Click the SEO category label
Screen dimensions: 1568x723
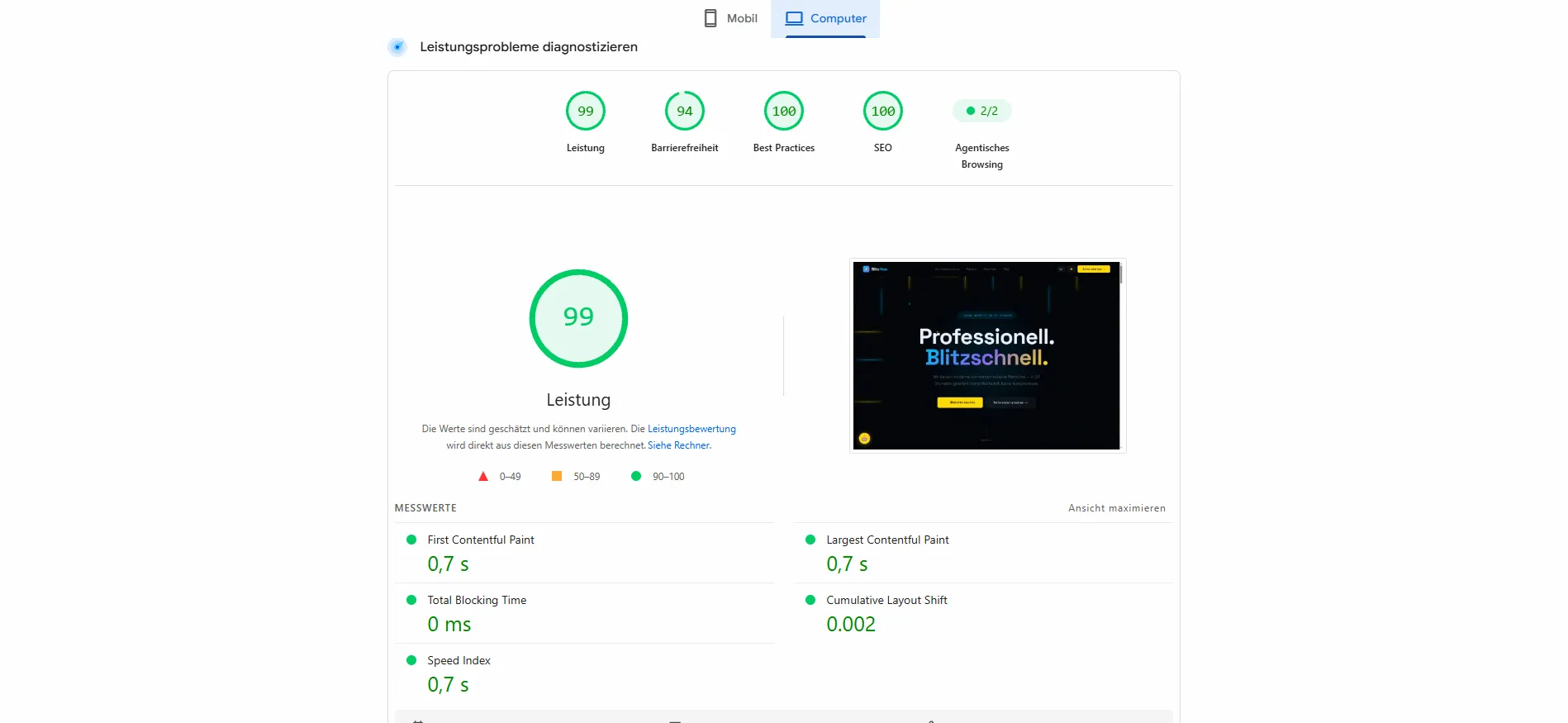883,148
